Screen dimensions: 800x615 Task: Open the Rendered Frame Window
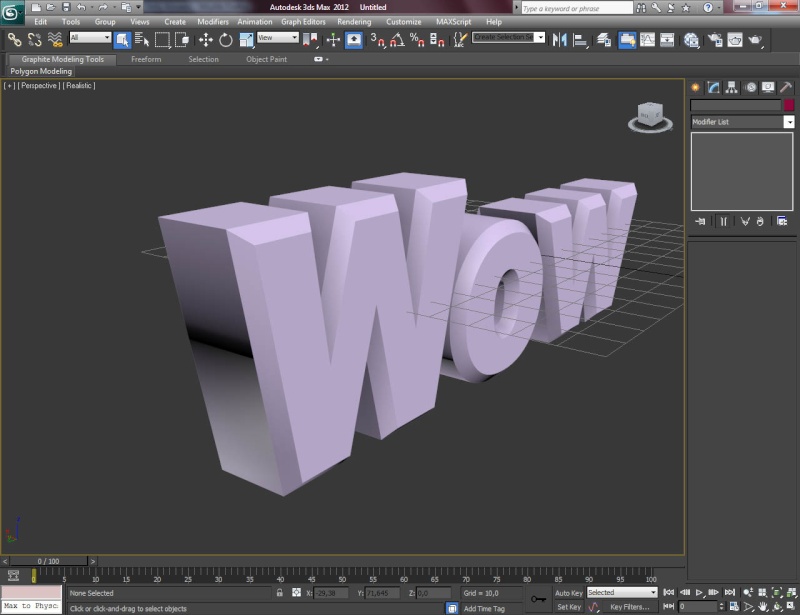coord(735,40)
